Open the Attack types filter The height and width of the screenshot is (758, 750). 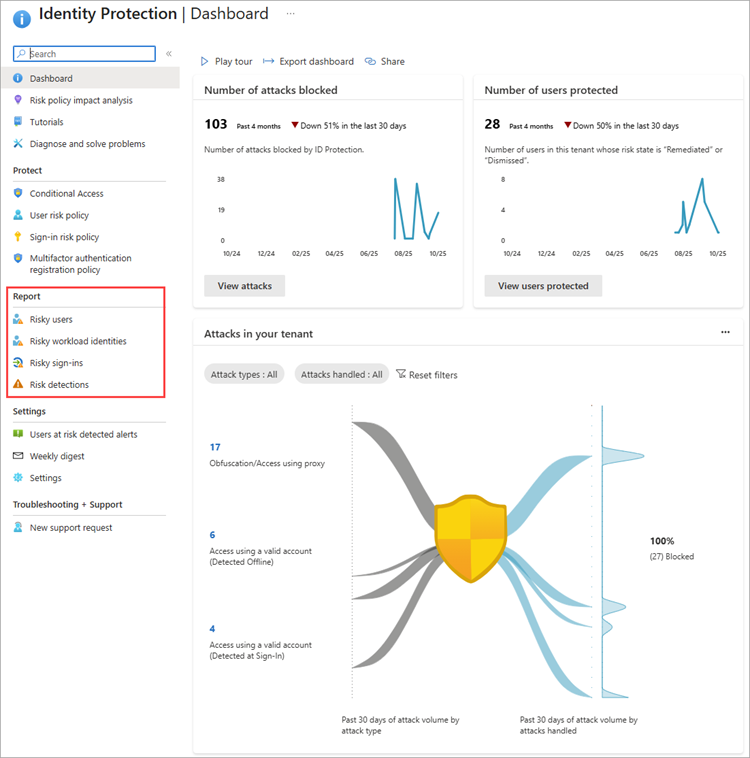tap(244, 375)
